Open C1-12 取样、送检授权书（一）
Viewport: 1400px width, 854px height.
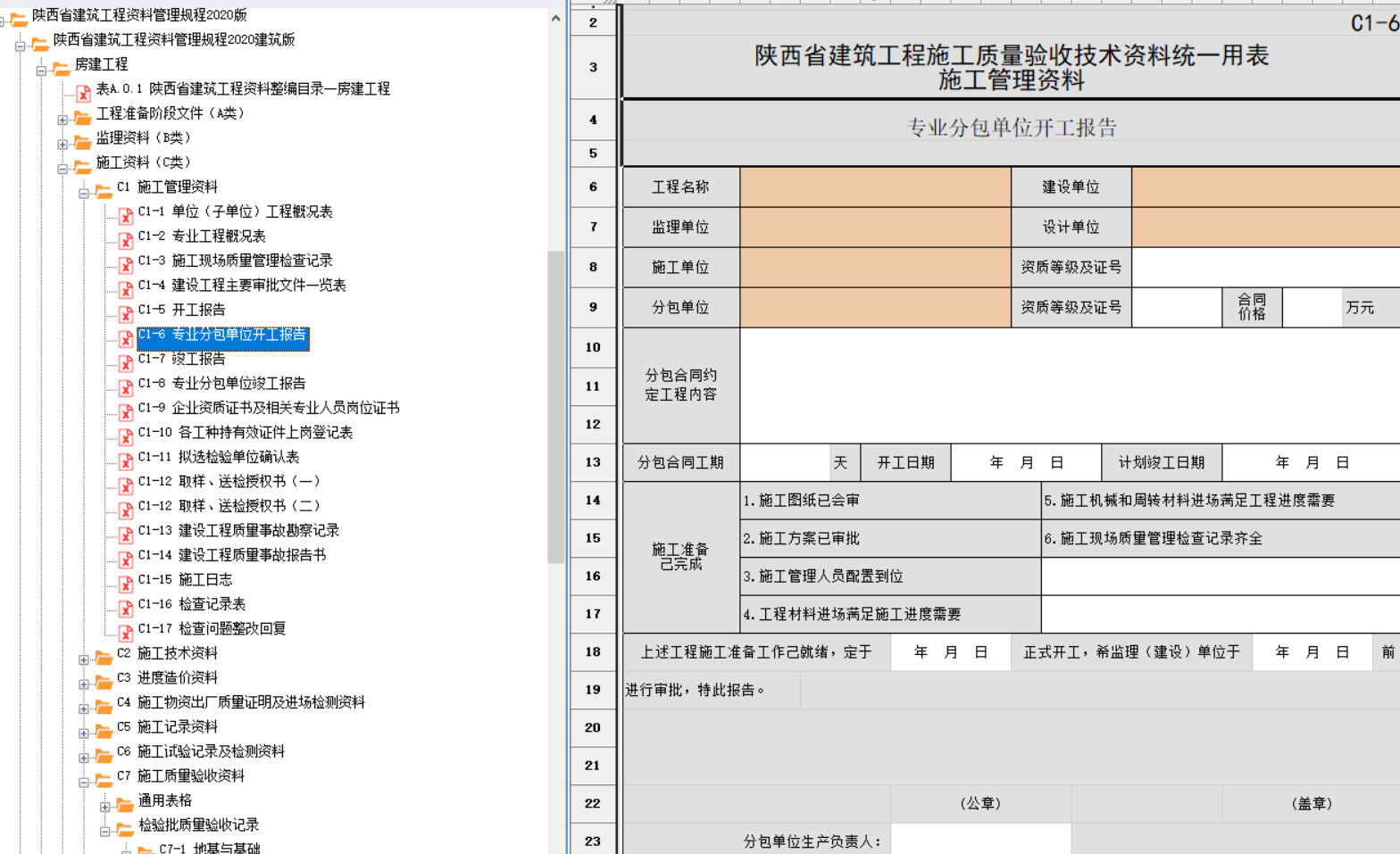coord(229,481)
